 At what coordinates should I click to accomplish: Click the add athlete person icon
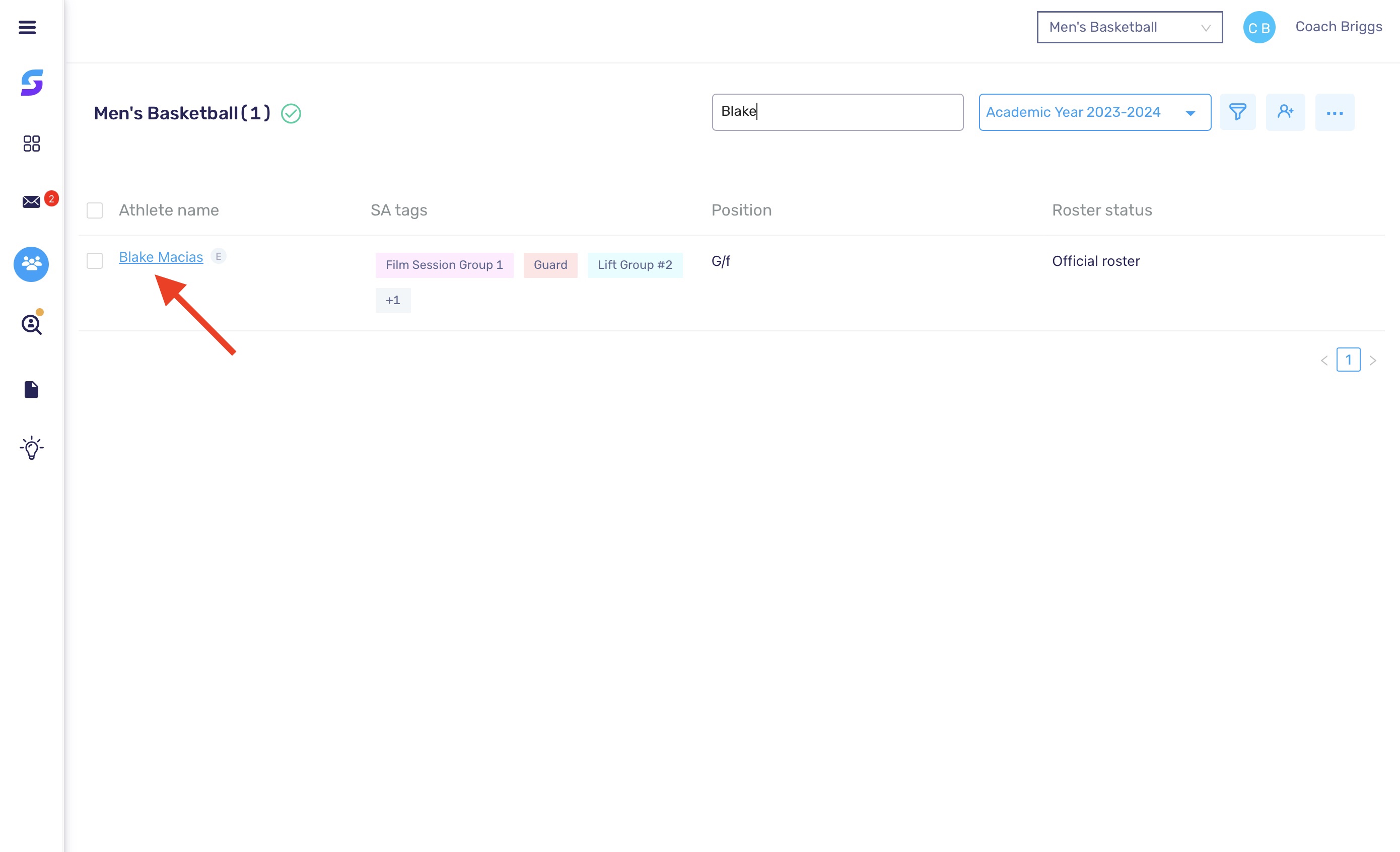coord(1286,112)
